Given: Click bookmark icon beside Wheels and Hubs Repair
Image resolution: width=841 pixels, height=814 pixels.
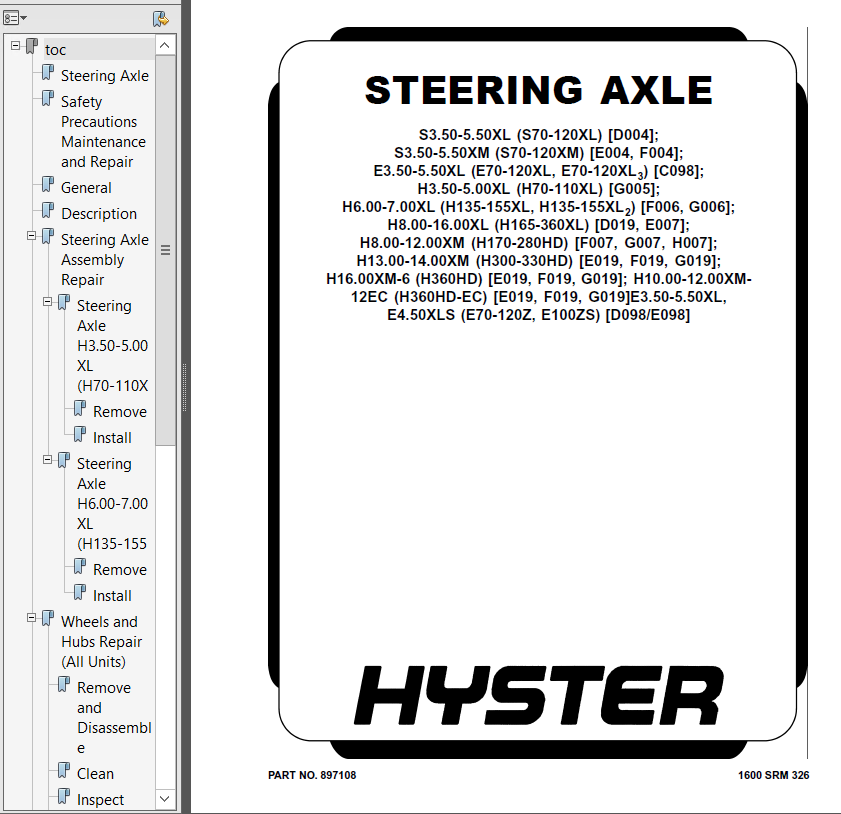Looking at the screenshot, I should coord(48,618).
